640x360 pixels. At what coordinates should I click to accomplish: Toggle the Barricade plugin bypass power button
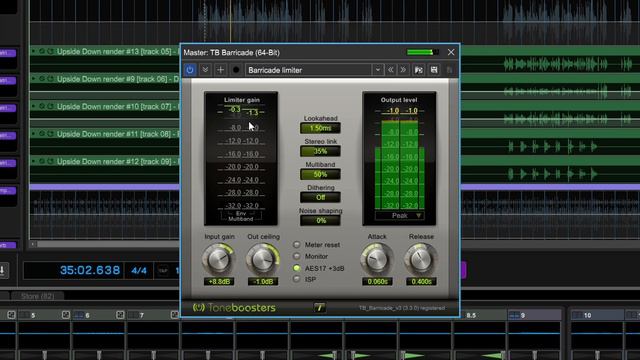click(x=190, y=70)
